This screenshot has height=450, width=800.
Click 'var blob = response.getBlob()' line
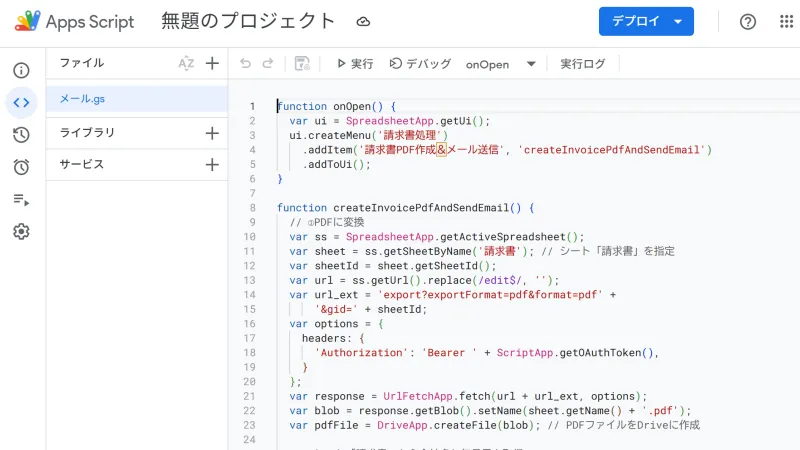(490, 411)
